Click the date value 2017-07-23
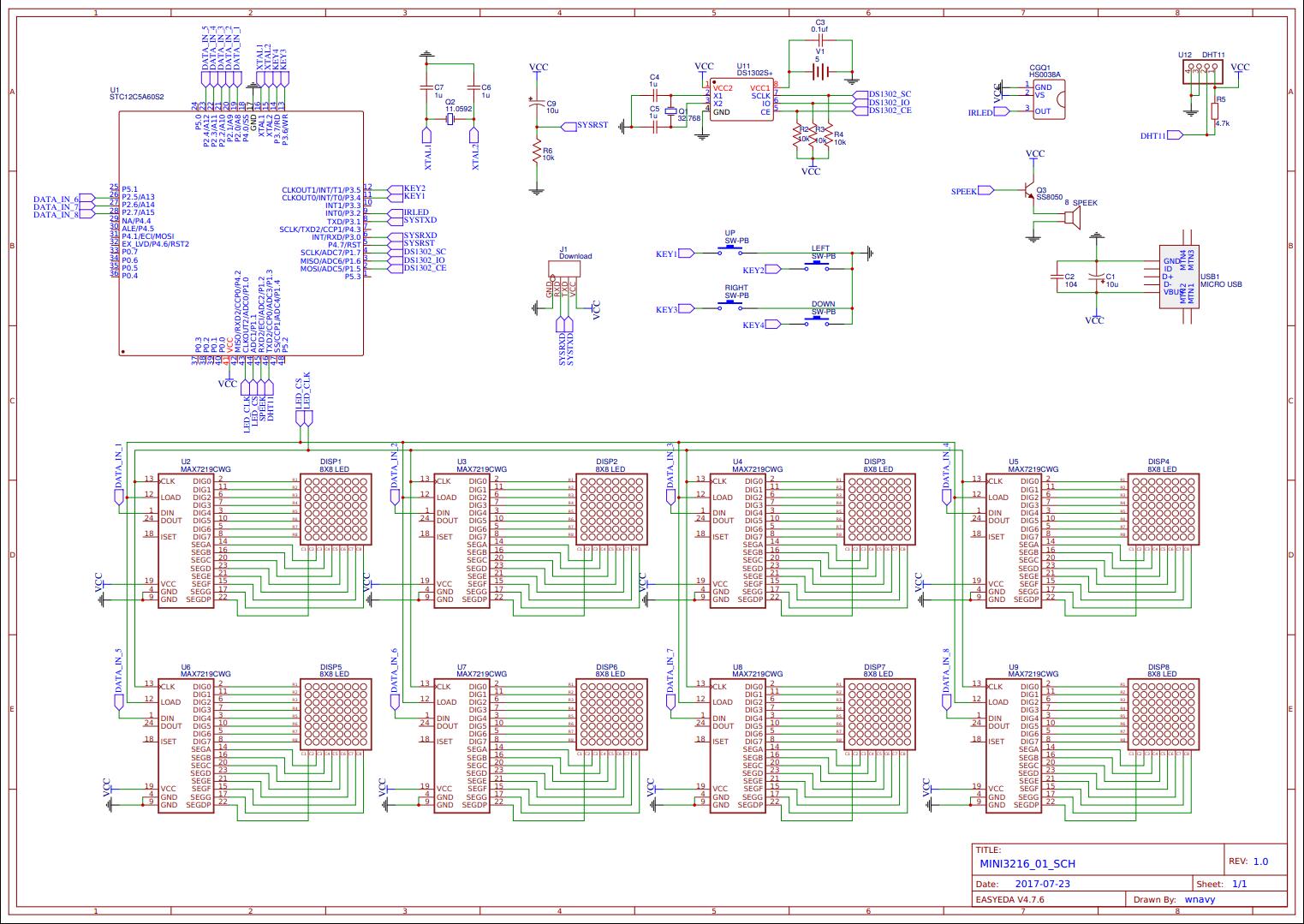Screen dimensions: 1304x924 (1042, 884)
